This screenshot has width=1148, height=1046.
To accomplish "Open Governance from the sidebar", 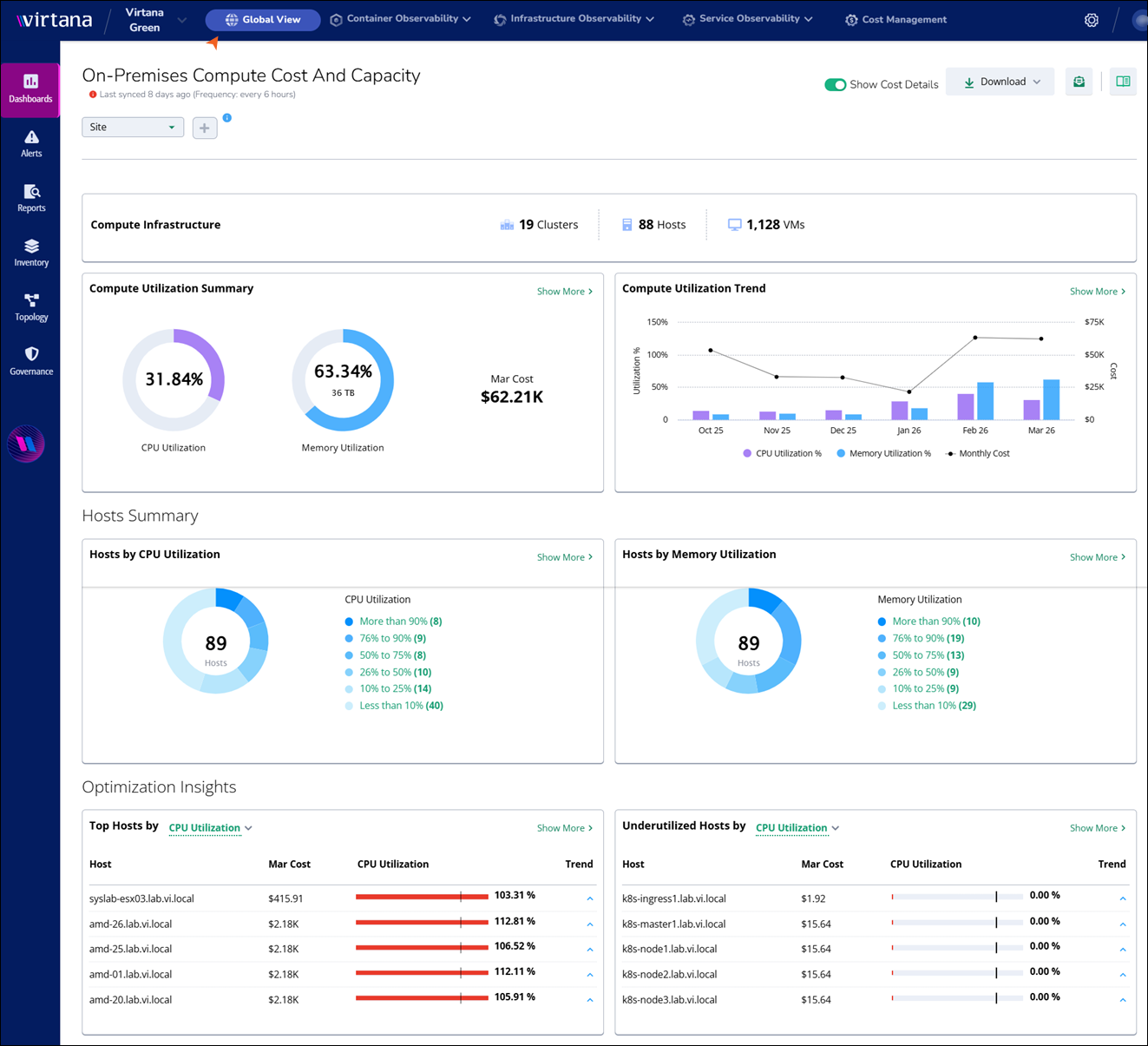I will pyautogui.click(x=31, y=361).
